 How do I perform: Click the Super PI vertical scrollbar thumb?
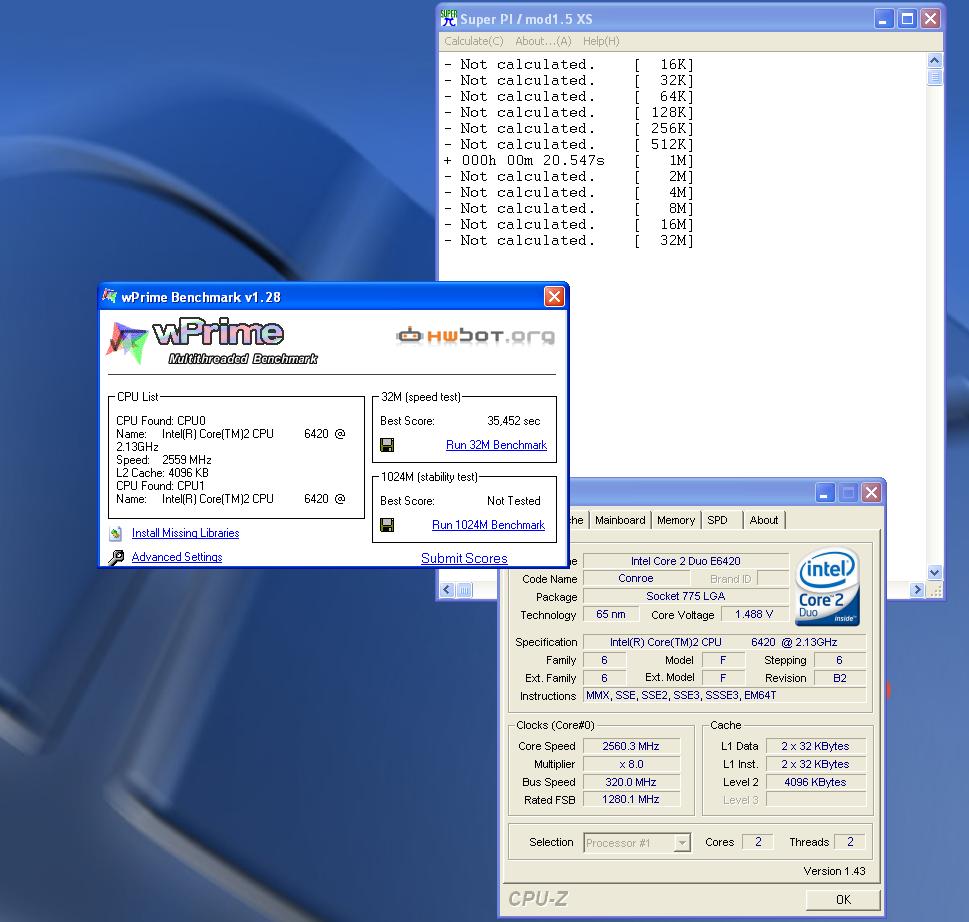[x=934, y=77]
